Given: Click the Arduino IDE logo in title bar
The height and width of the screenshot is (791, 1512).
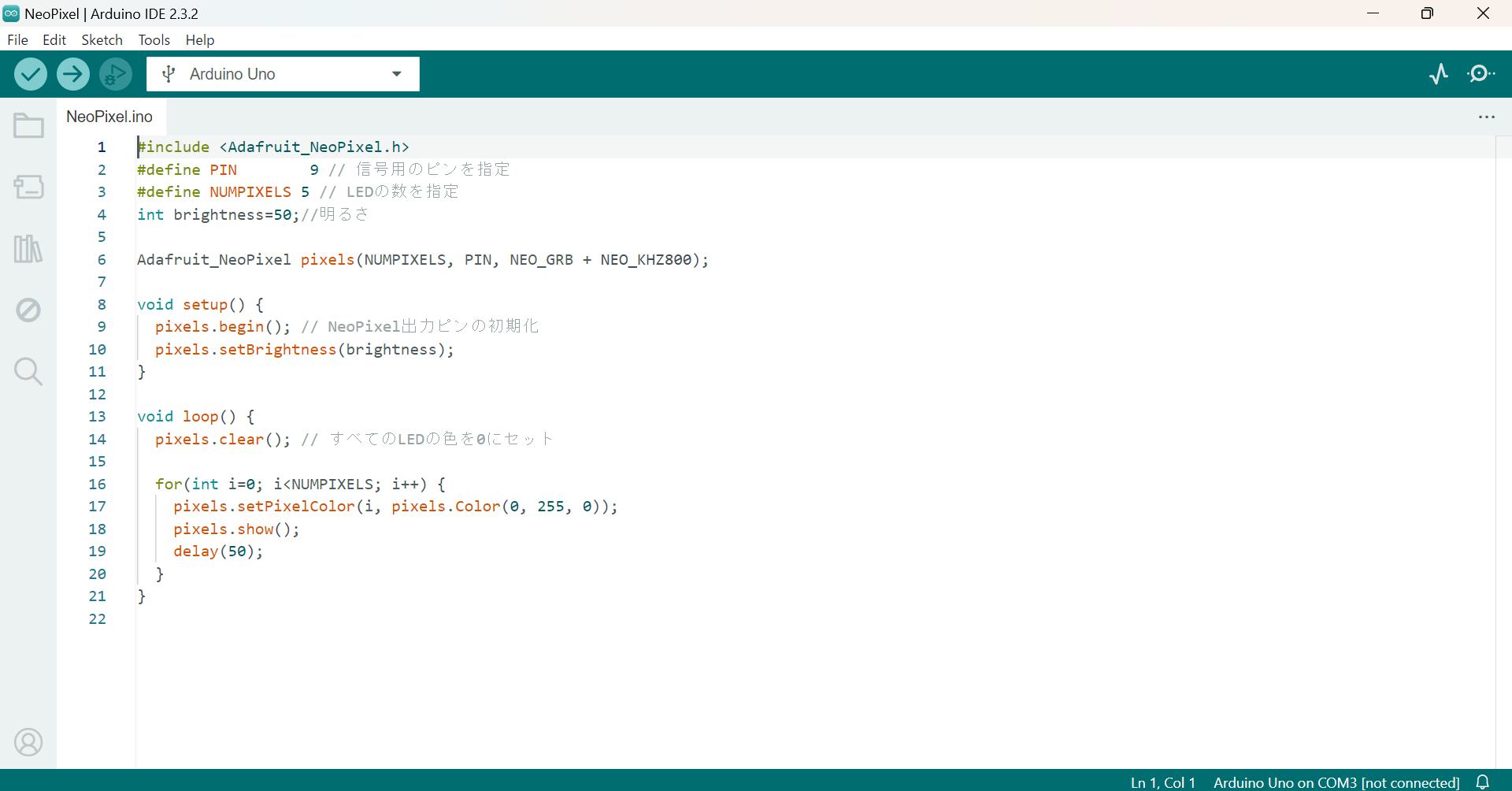Looking at the screenshot, I should [11, 13].
